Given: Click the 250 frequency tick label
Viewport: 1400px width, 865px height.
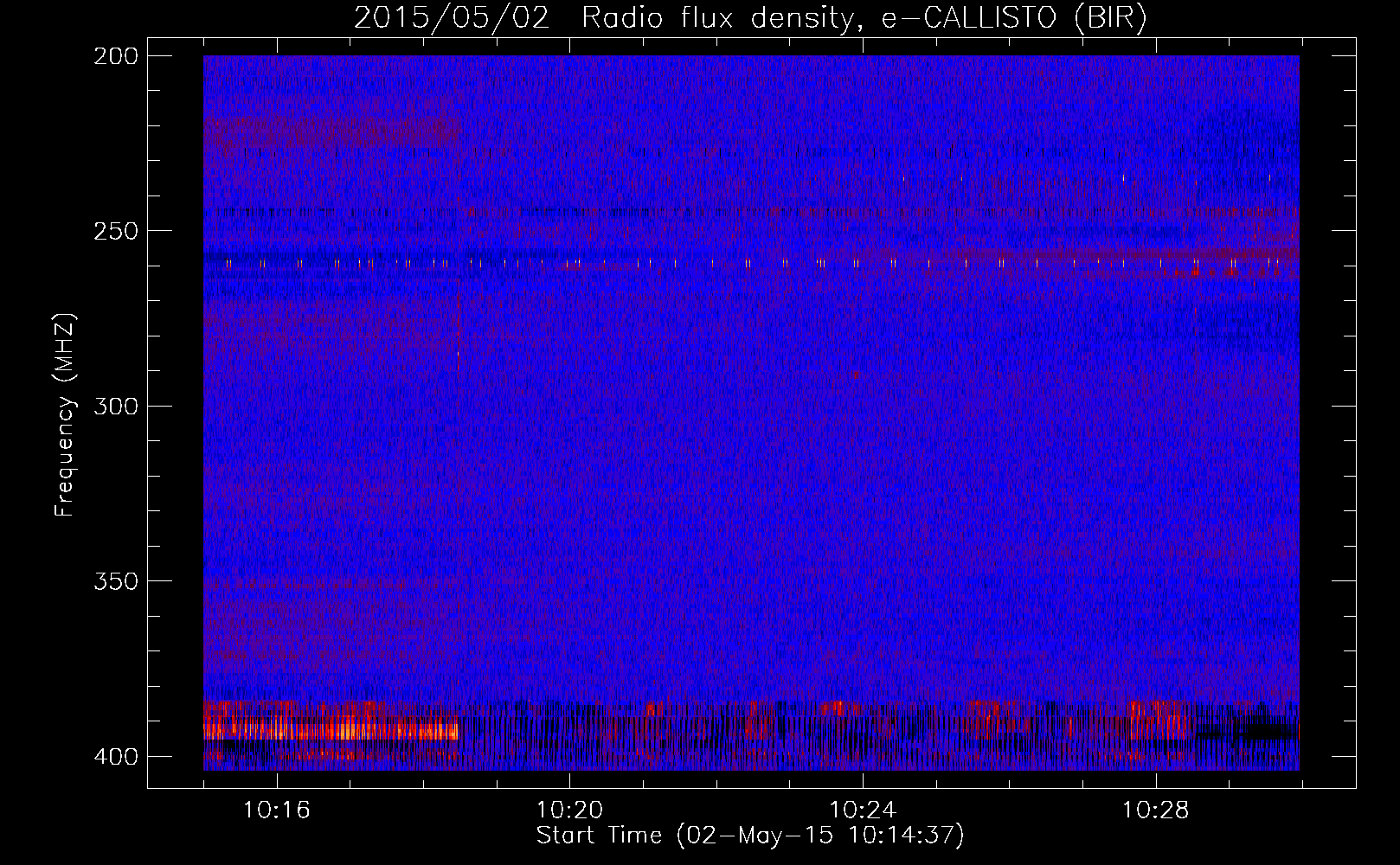Looking at the screenshot, I should (116, 231).
